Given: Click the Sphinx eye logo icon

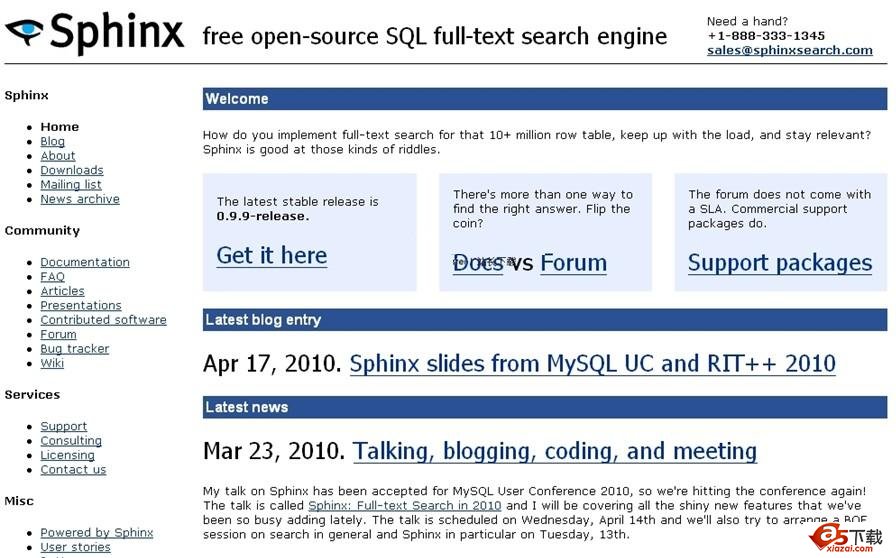Looking at the screenshot, I should click(x=24, y=32).
